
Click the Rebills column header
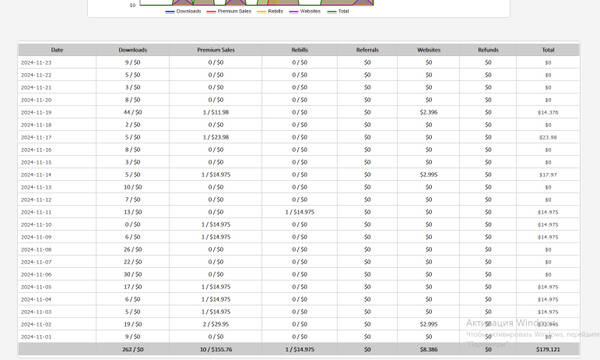[x=300, y=50]
